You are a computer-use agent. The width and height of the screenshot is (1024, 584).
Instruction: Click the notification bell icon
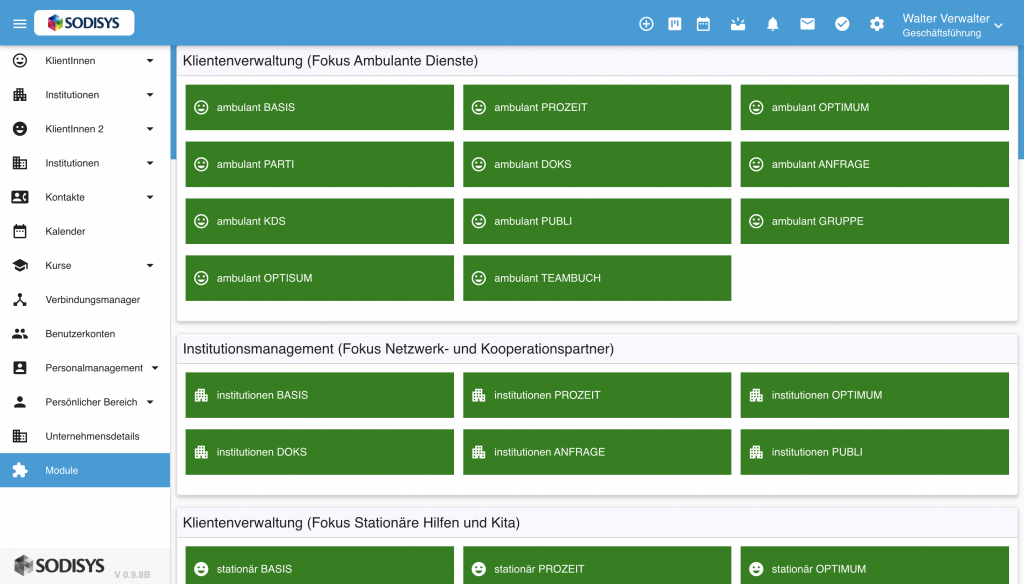(x=773, y=24)
